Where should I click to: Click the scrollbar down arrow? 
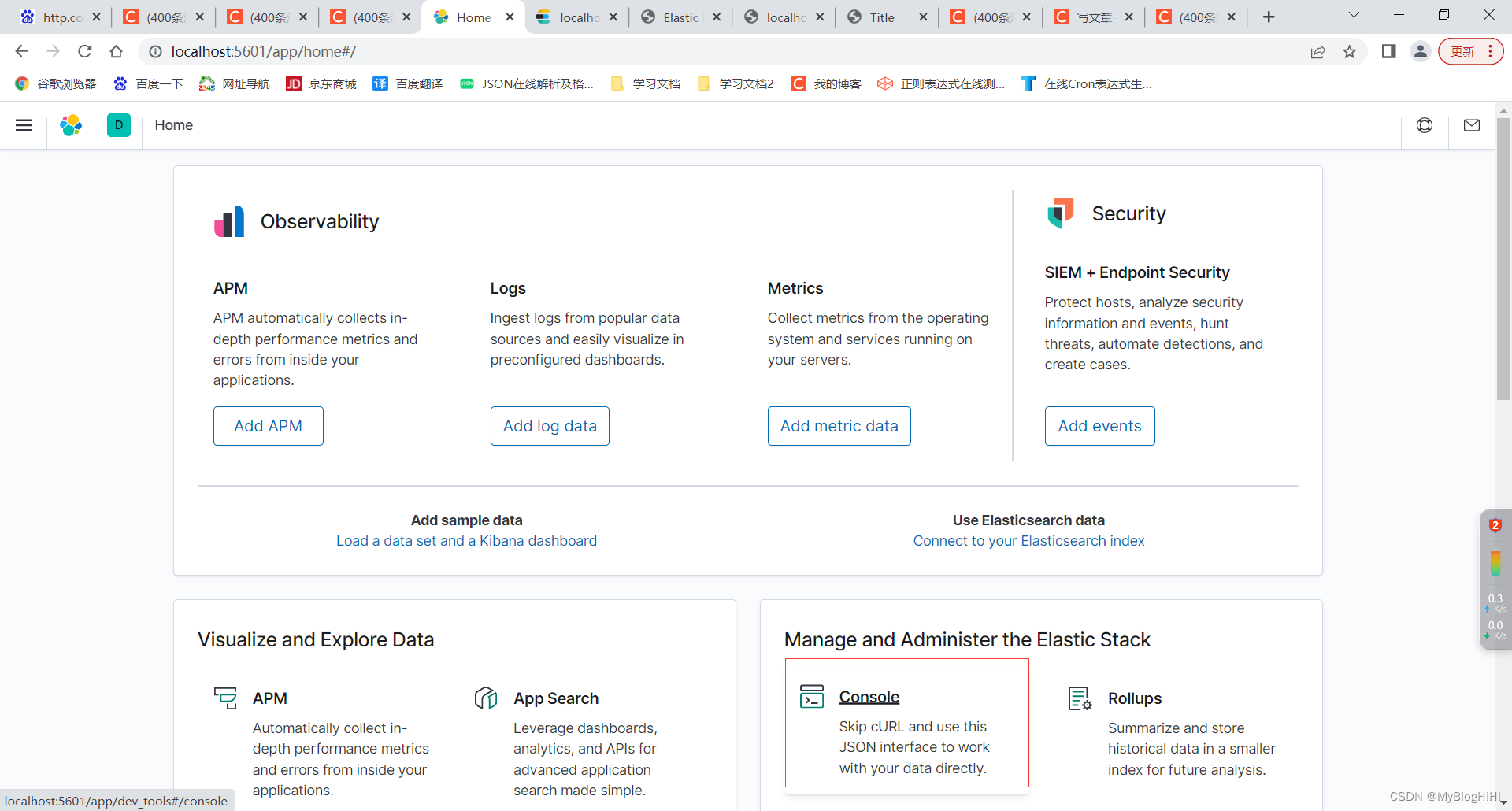[1503, 803]
